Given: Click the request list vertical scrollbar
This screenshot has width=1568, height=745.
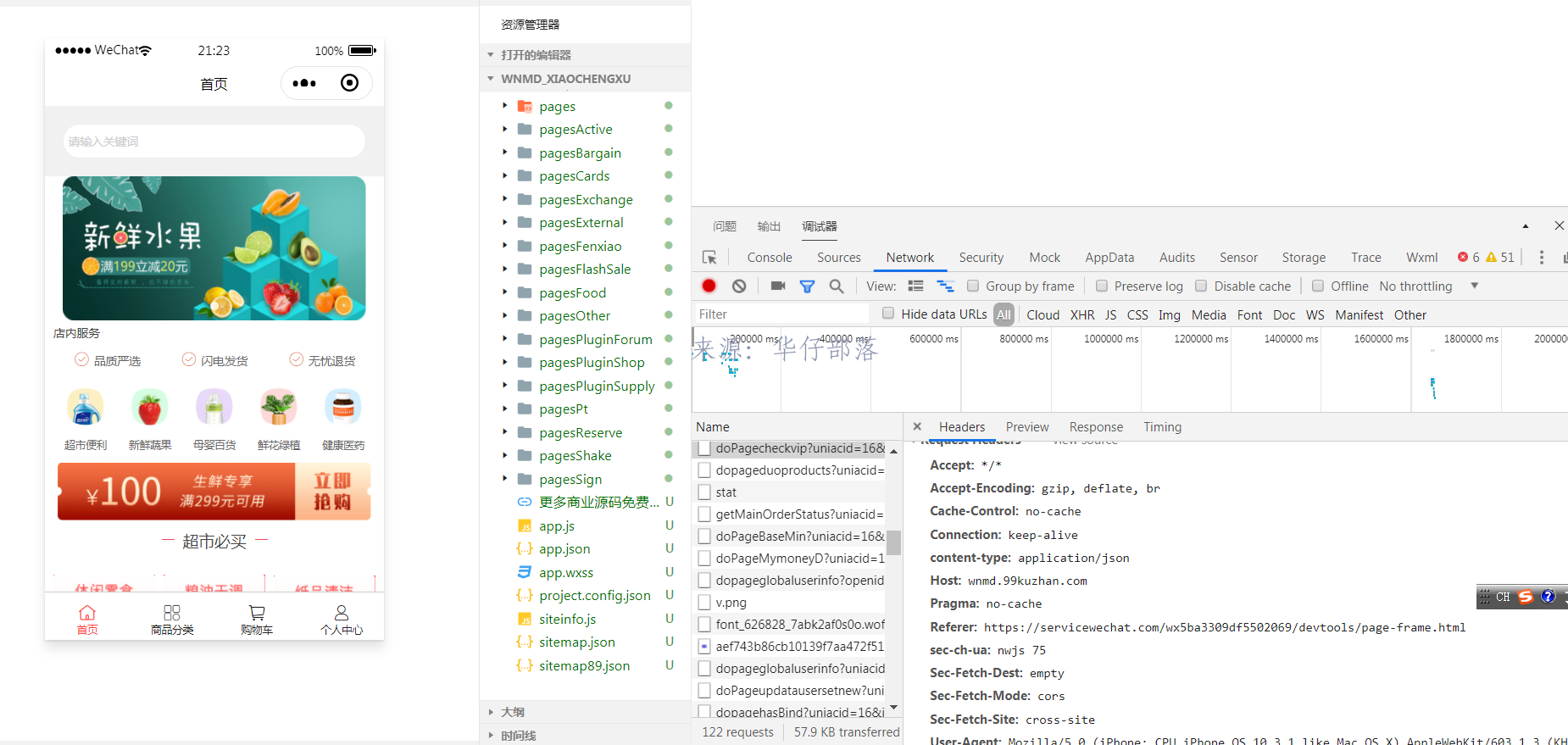Looking at the screenshot, I should click(893, 542).
